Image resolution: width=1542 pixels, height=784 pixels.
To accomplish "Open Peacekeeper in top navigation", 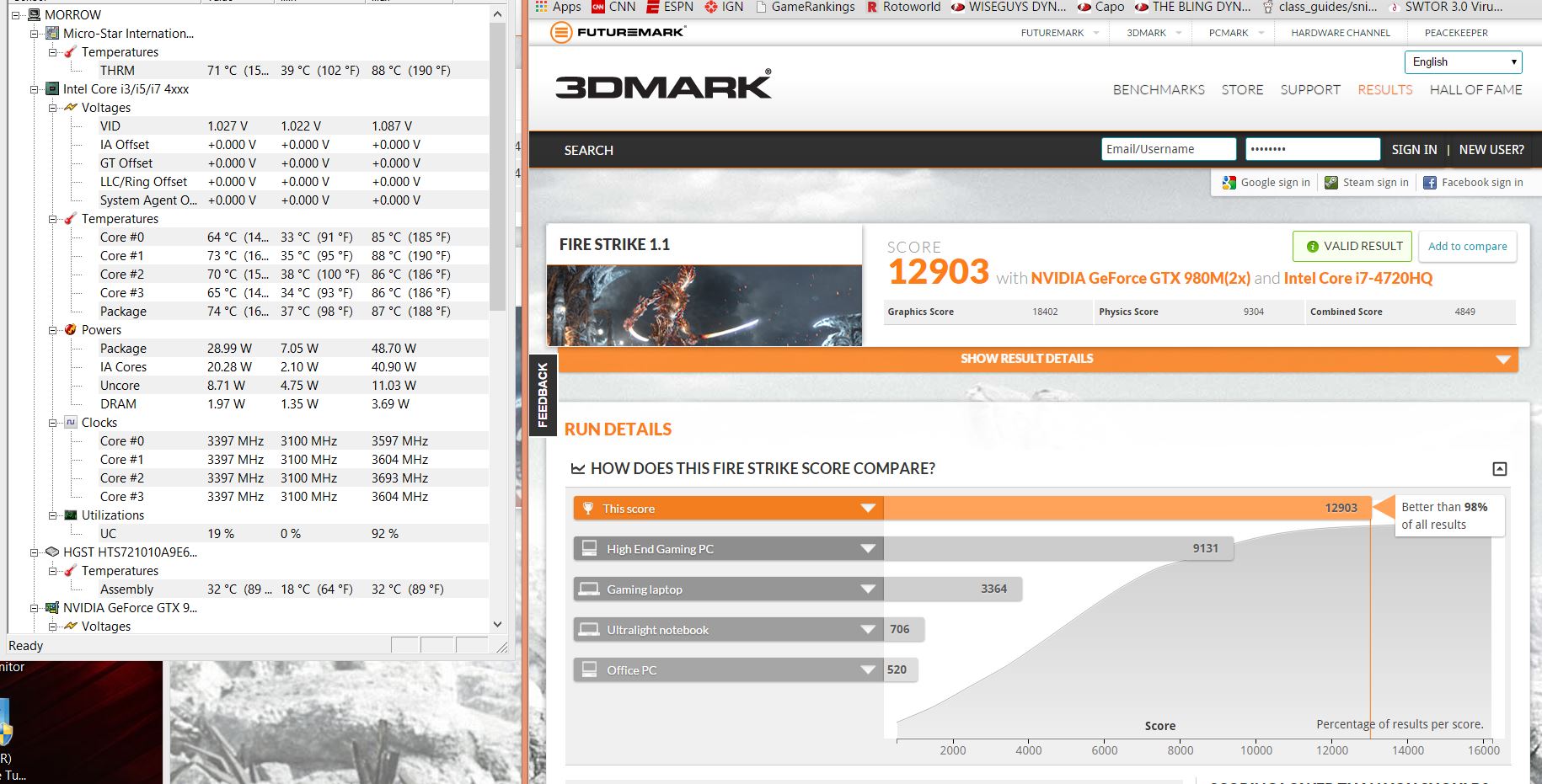I will click(x=1456, y=33).
